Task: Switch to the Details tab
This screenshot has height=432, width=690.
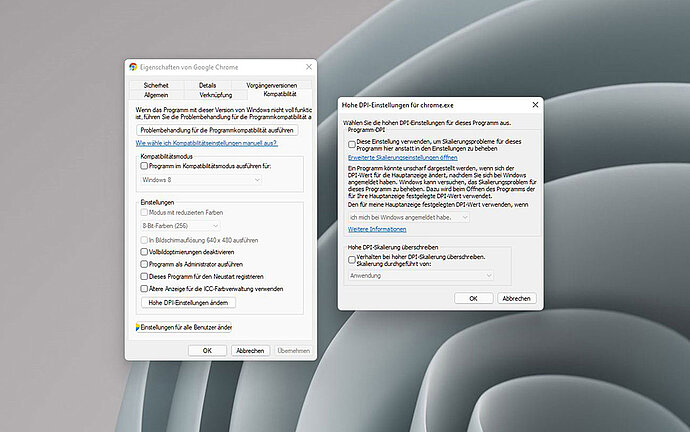Action: click(207, 85)
